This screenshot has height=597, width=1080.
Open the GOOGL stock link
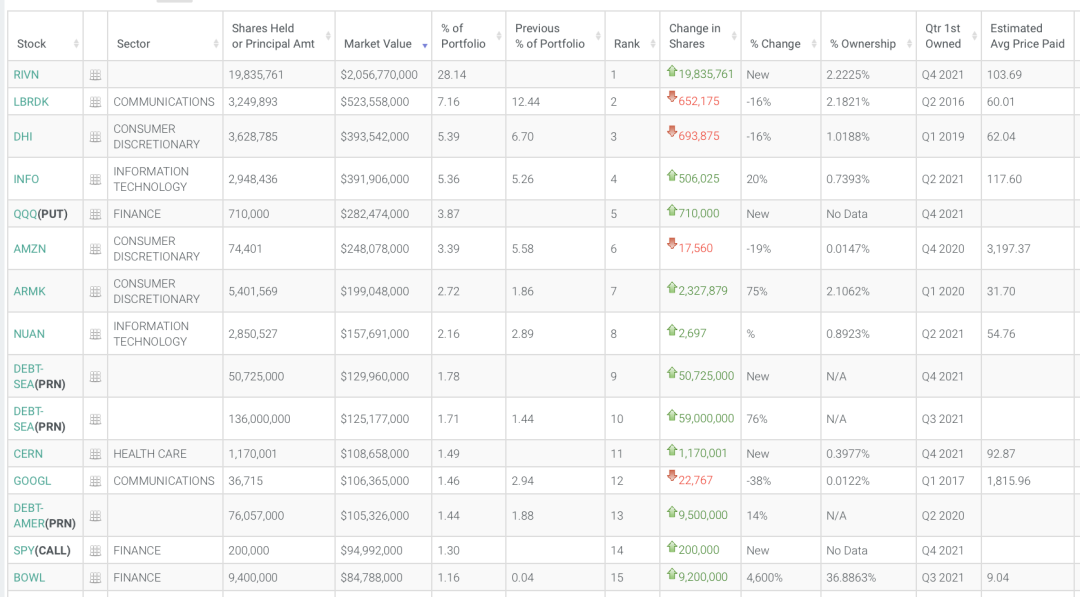pyautogui.click(x=32, y=481)
